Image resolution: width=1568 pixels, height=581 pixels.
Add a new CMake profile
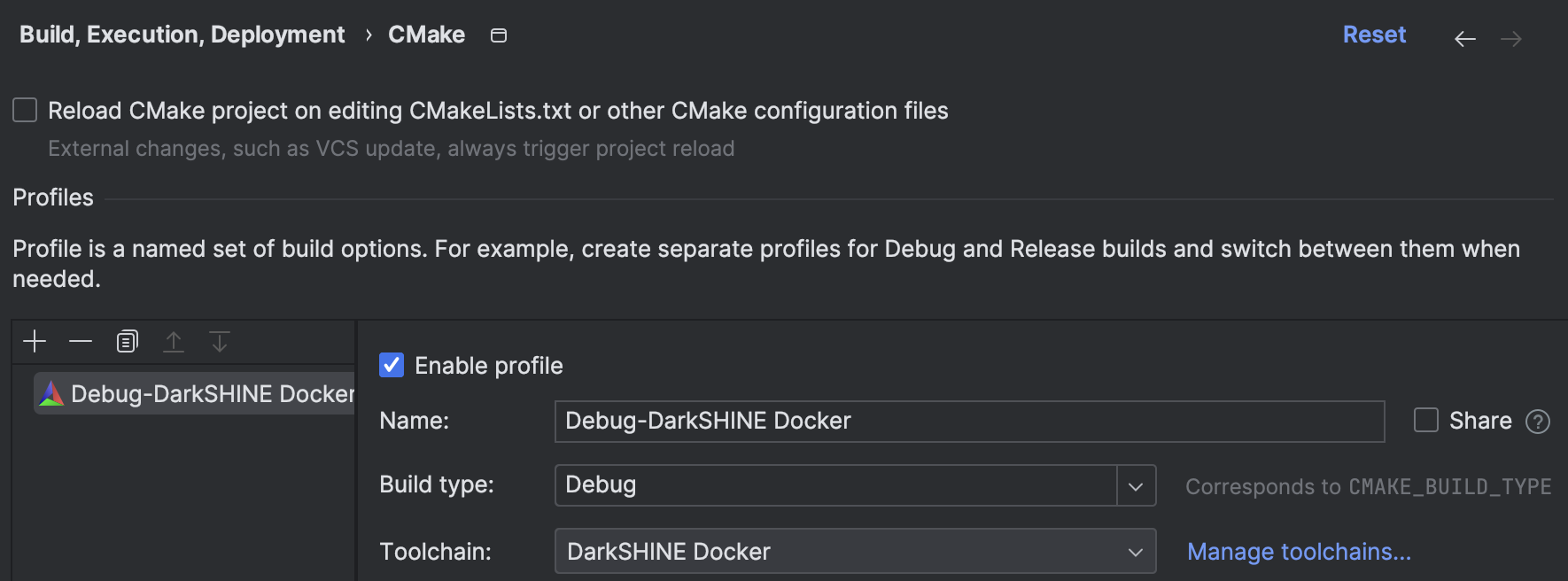pos(35,342)
